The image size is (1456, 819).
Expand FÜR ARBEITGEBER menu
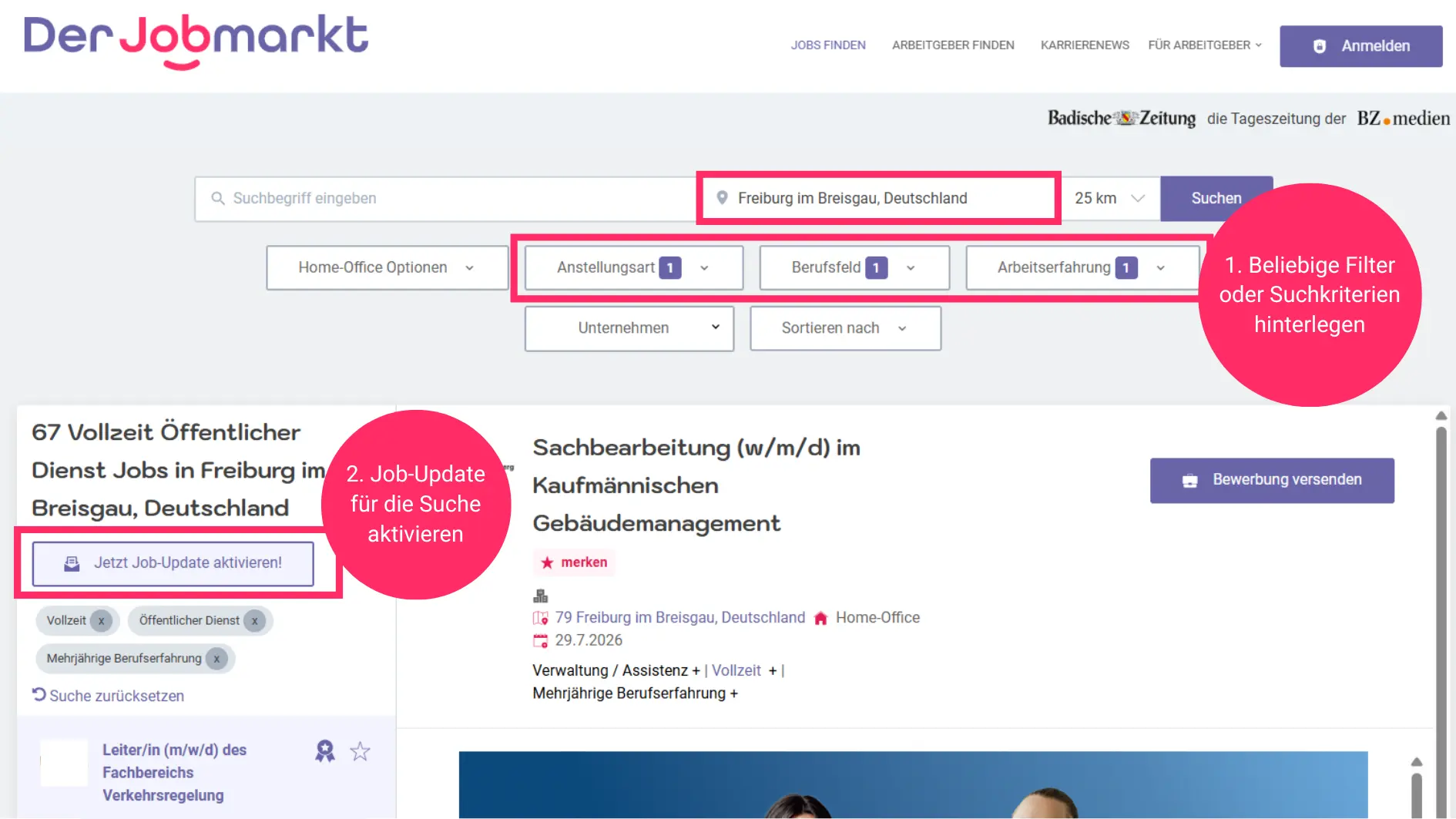point(1205,45)
